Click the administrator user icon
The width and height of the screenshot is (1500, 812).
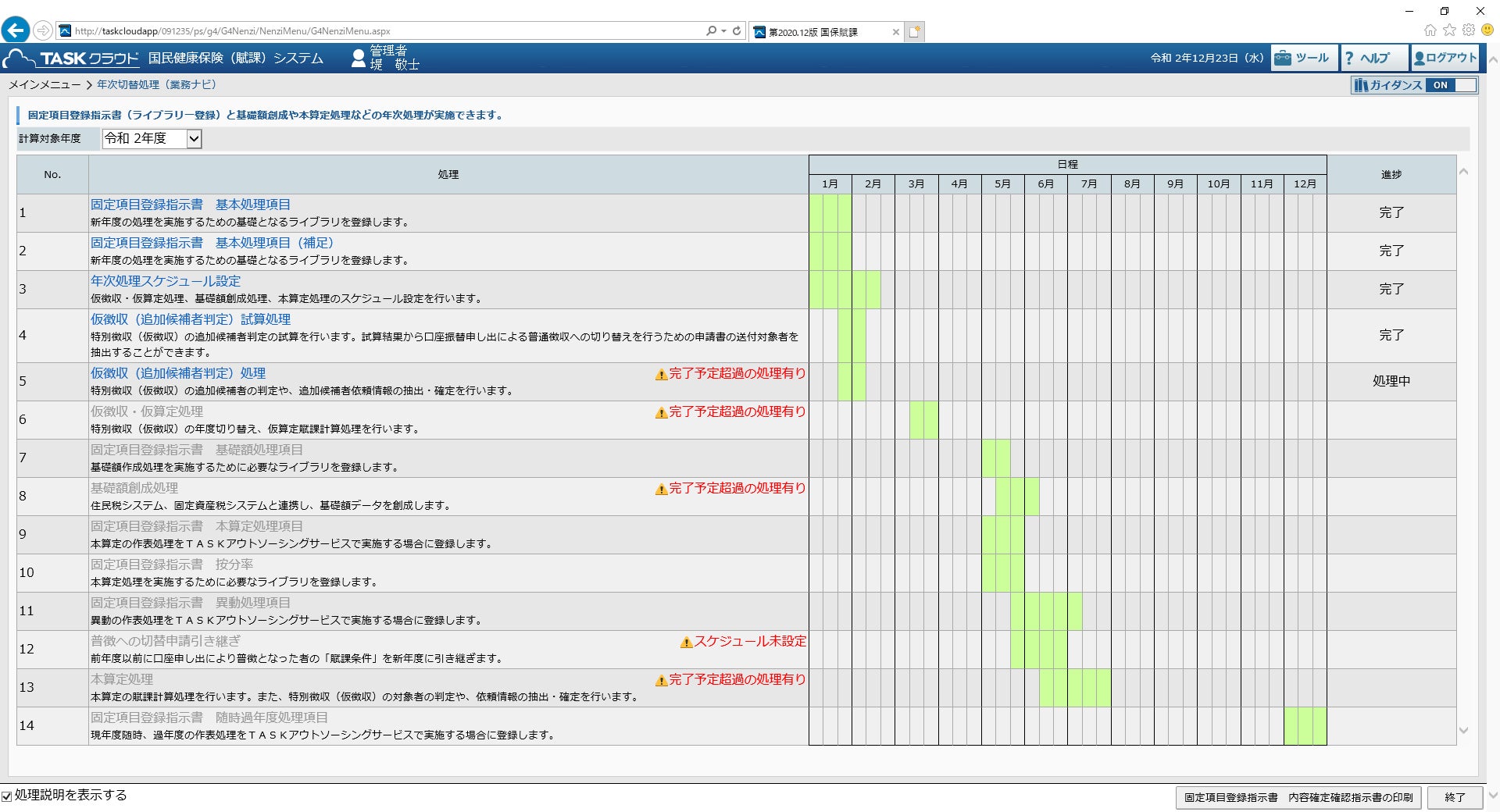pyautogui.click(x=358, y=58)
